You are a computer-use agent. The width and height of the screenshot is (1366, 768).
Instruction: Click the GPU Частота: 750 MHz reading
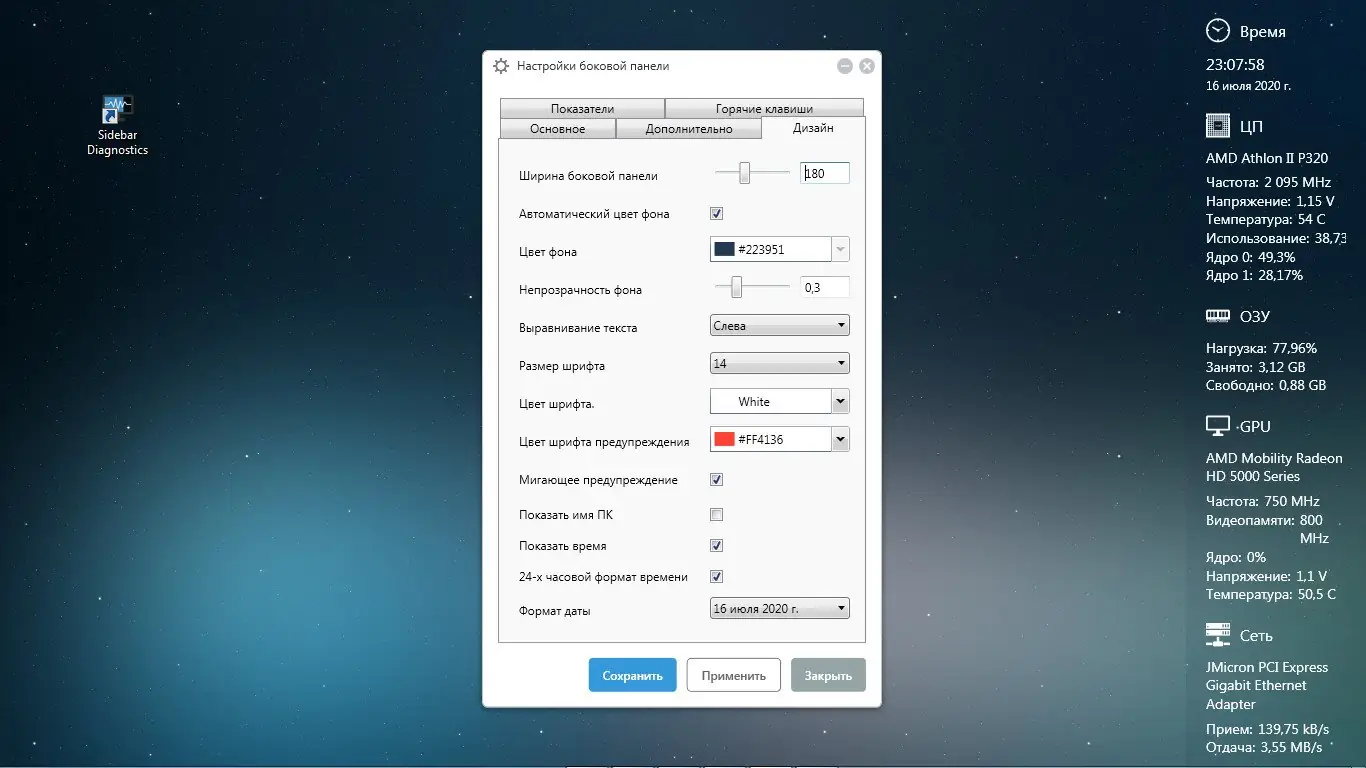(x=1263, y=501)
